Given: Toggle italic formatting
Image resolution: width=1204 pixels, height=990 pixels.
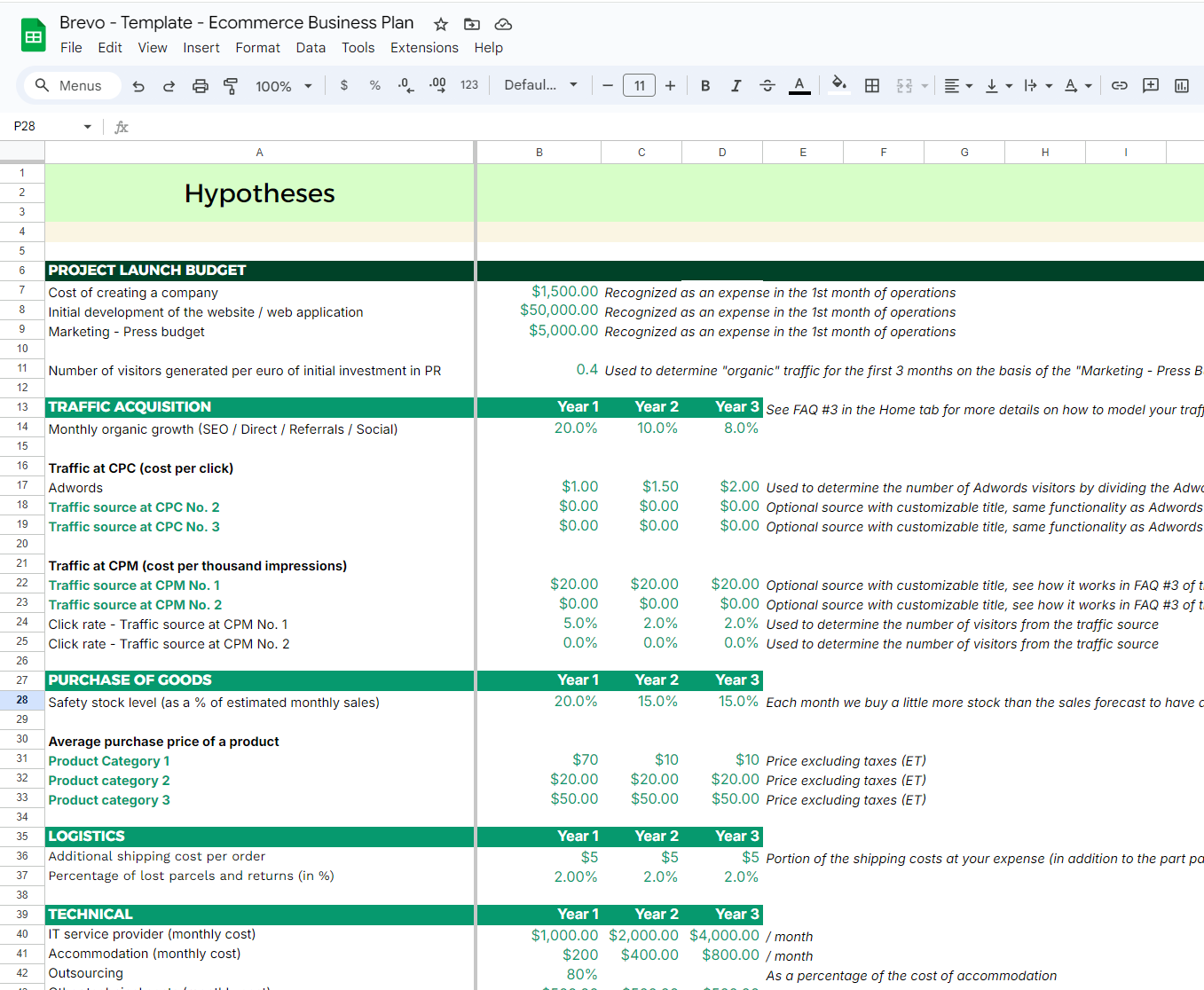Looking at the screenshot, I should (x=736, y=85).
